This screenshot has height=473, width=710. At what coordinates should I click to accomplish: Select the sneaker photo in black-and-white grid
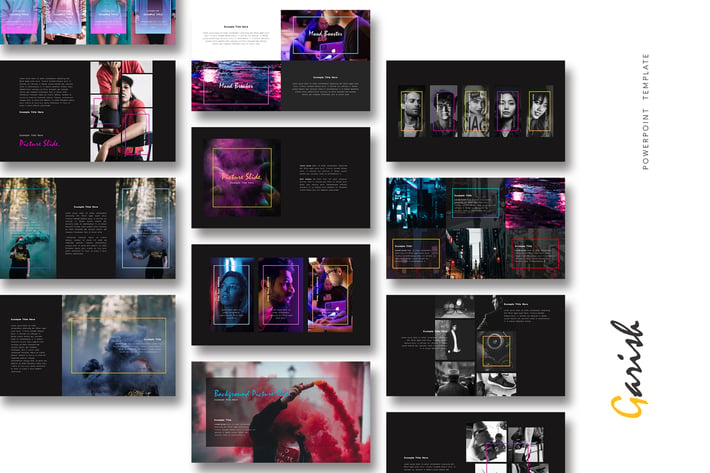[x=496, y=385]
